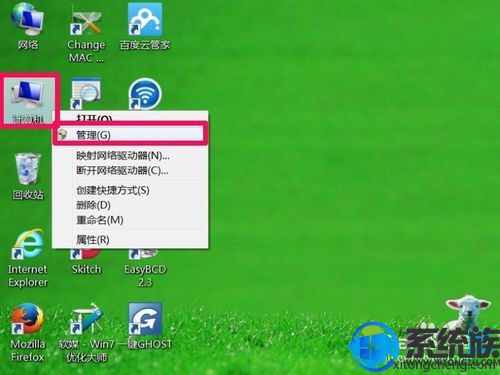Open 属性(R) from the context menu
500x375 pixels.
pos(131,239)
